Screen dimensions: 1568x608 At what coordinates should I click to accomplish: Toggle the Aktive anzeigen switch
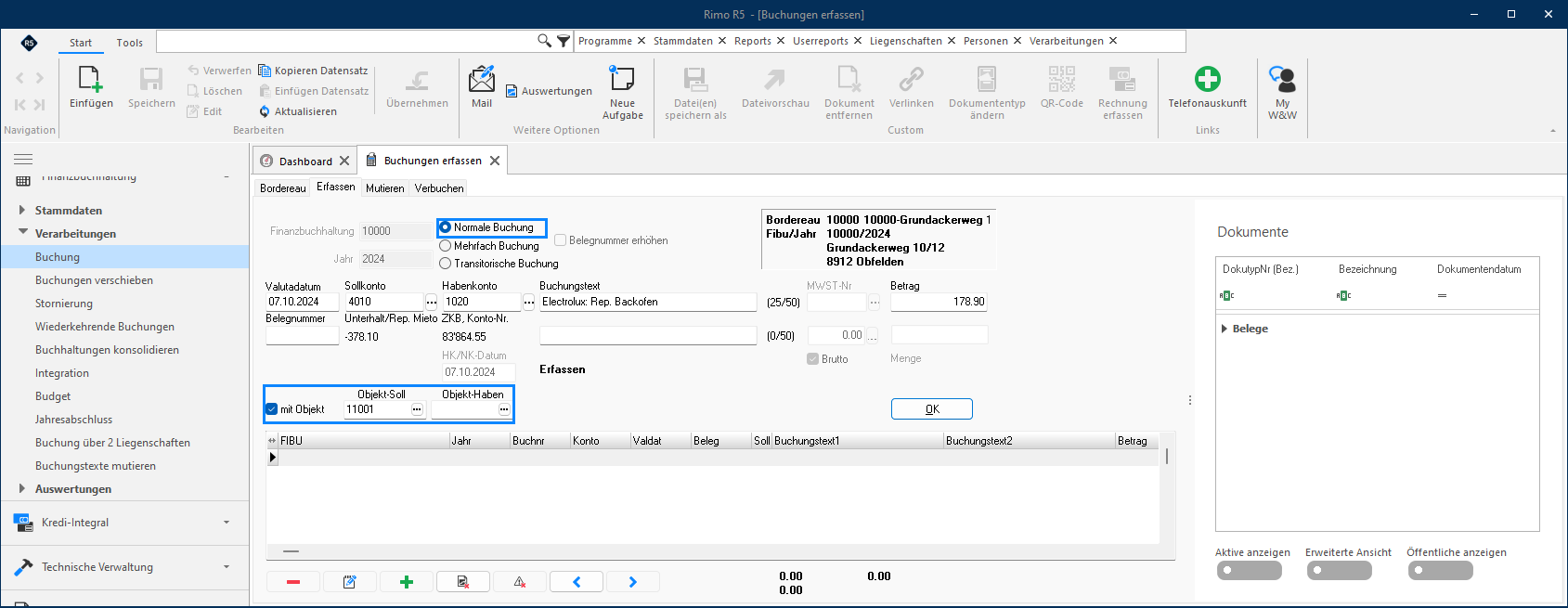(x=1250, y=571)
